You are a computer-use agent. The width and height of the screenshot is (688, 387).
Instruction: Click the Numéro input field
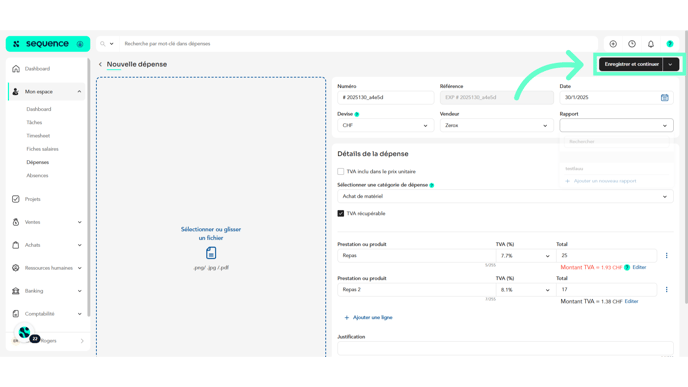pos(385,97)
